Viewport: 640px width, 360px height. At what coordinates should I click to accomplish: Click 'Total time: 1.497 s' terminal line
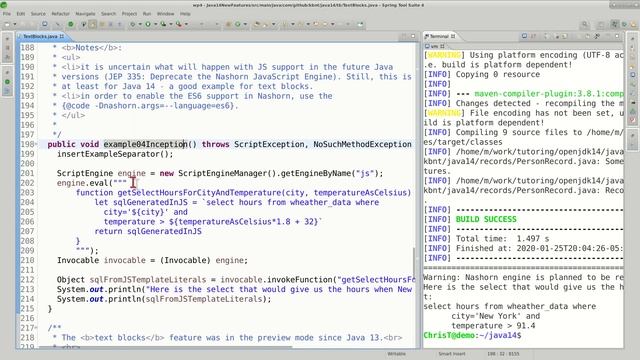pyautogui.click(x=502, y=238)
